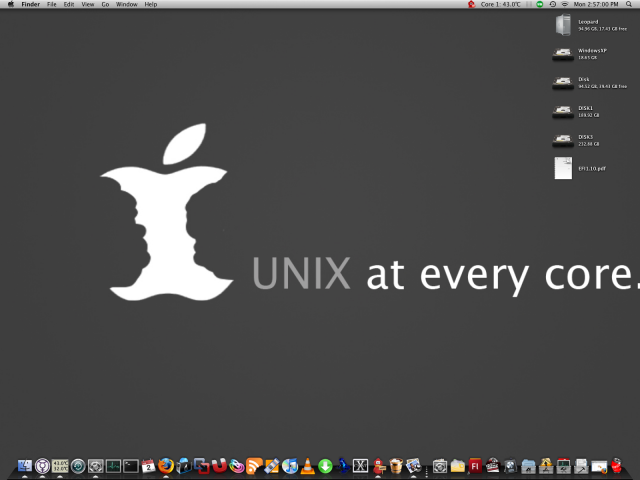Launch Firefox from the Dock
This screenshot has height=480, width=640.
click(x=166, y=465)
